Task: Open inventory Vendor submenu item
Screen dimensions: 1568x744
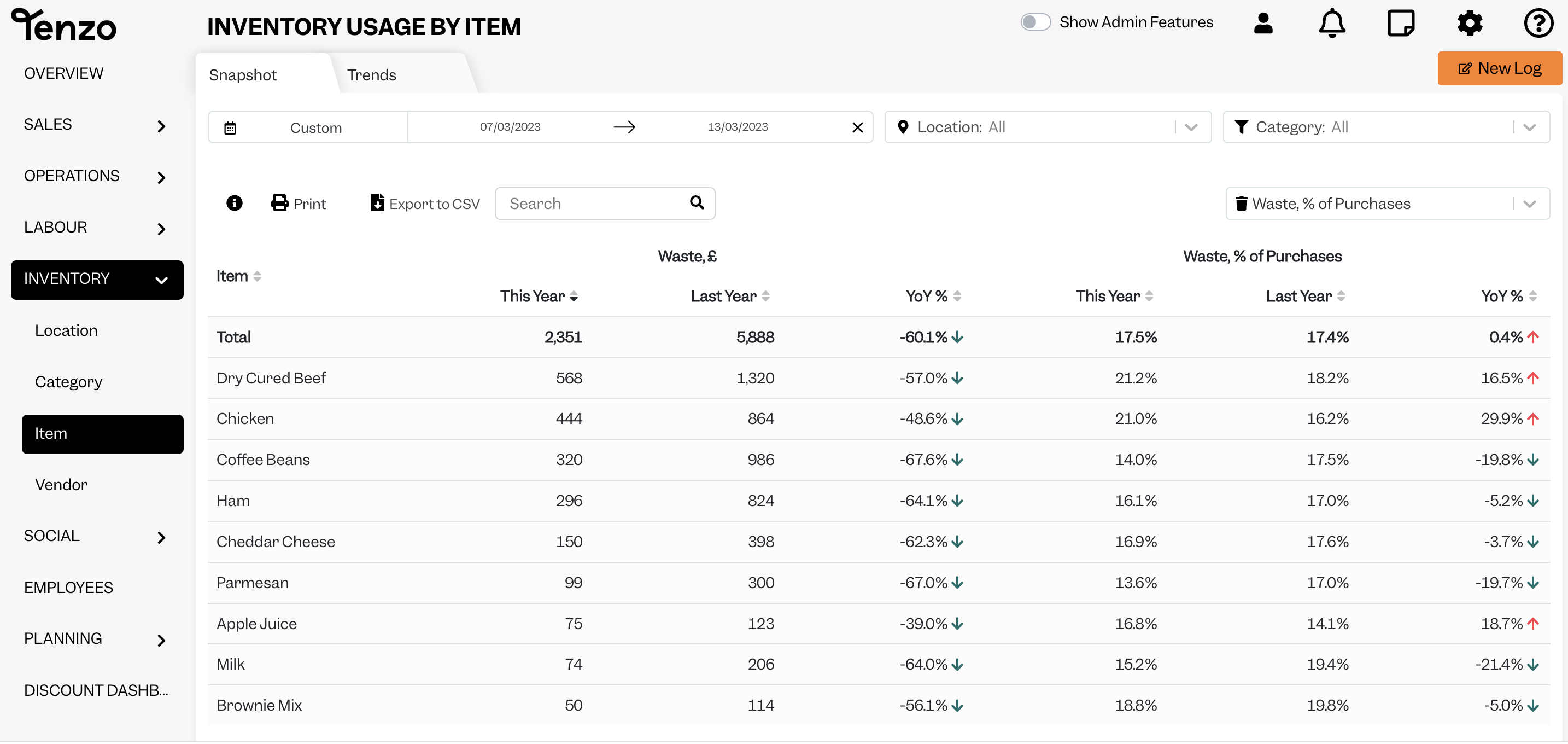Action: point(61,485)
